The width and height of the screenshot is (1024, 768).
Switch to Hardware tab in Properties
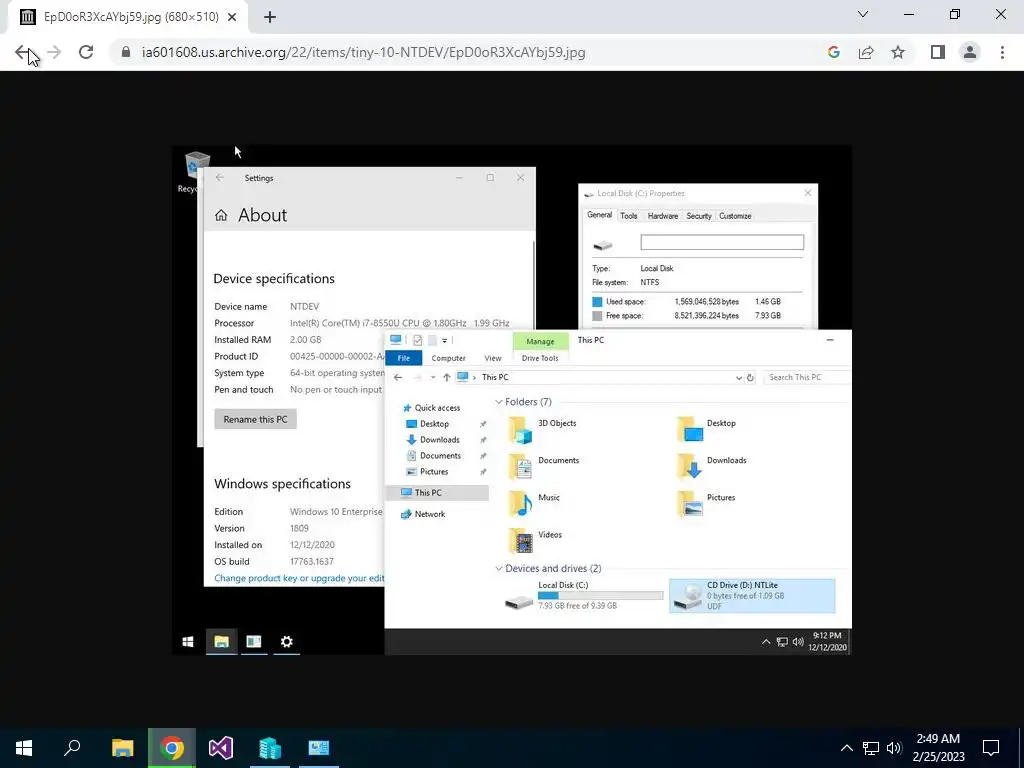pos(662,216)
